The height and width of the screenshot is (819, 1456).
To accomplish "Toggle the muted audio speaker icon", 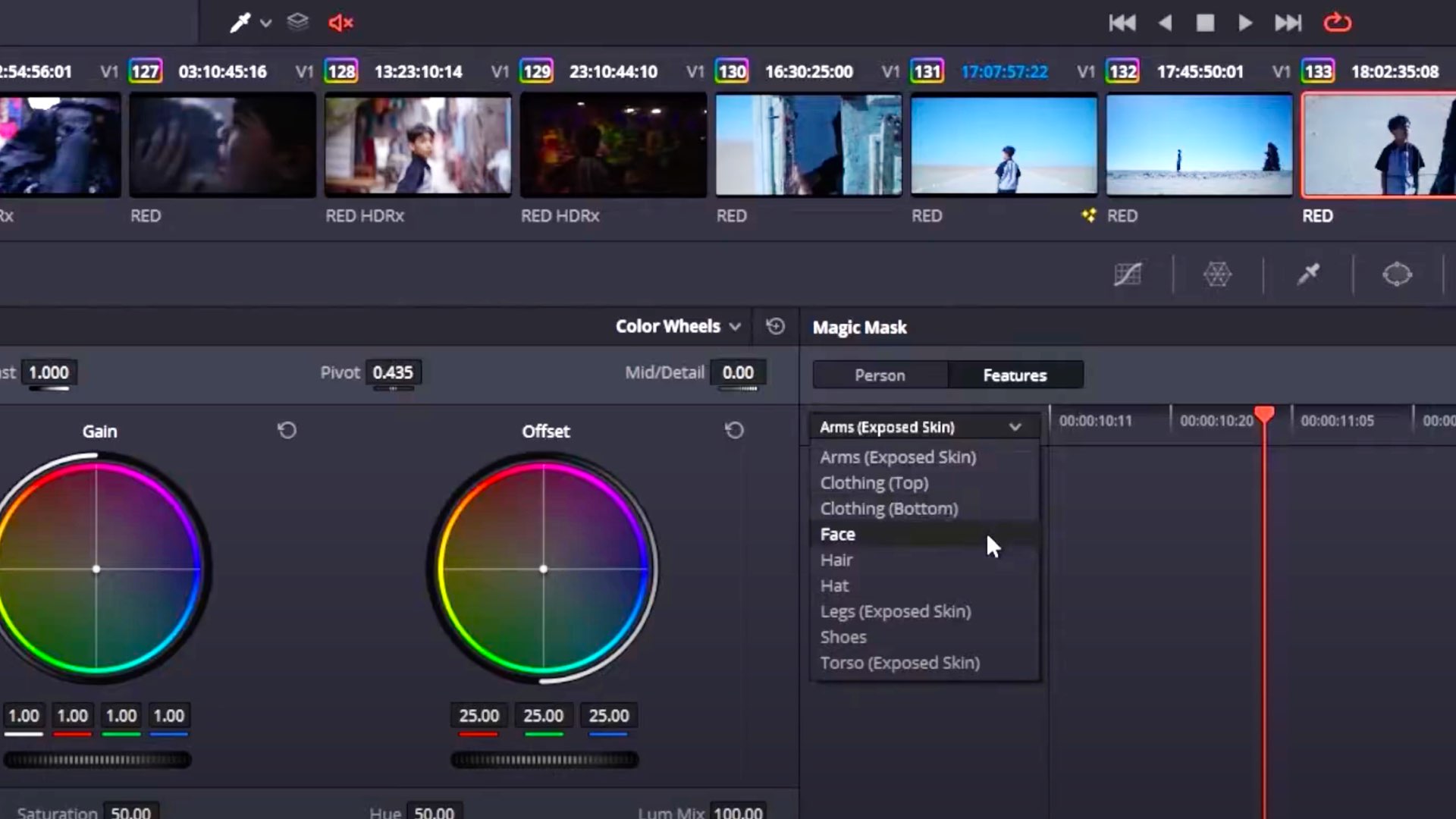I will tap(340, 23).
